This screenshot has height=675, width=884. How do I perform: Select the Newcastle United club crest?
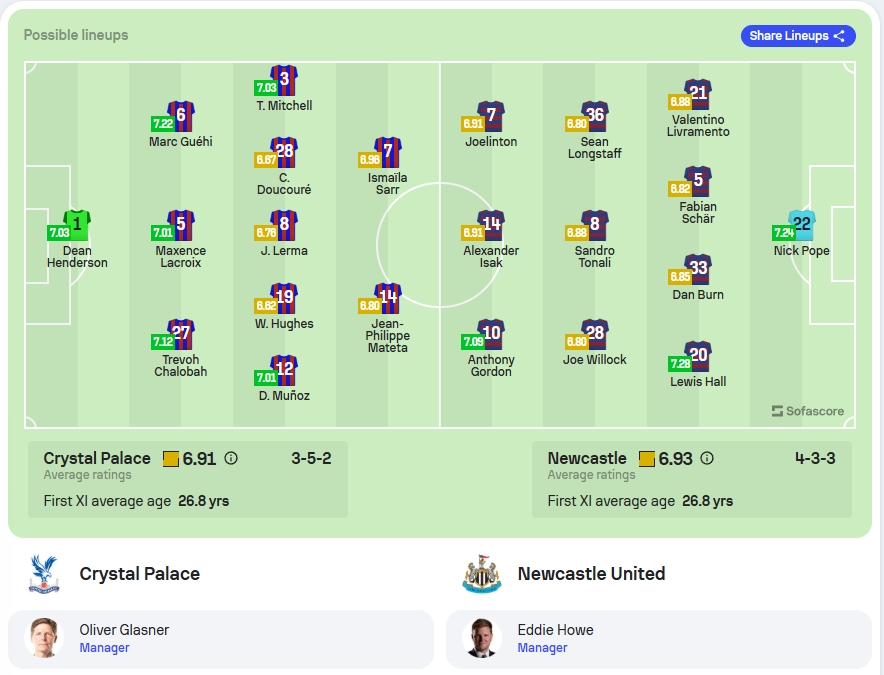pyautogui.click(x=481, y=573)
